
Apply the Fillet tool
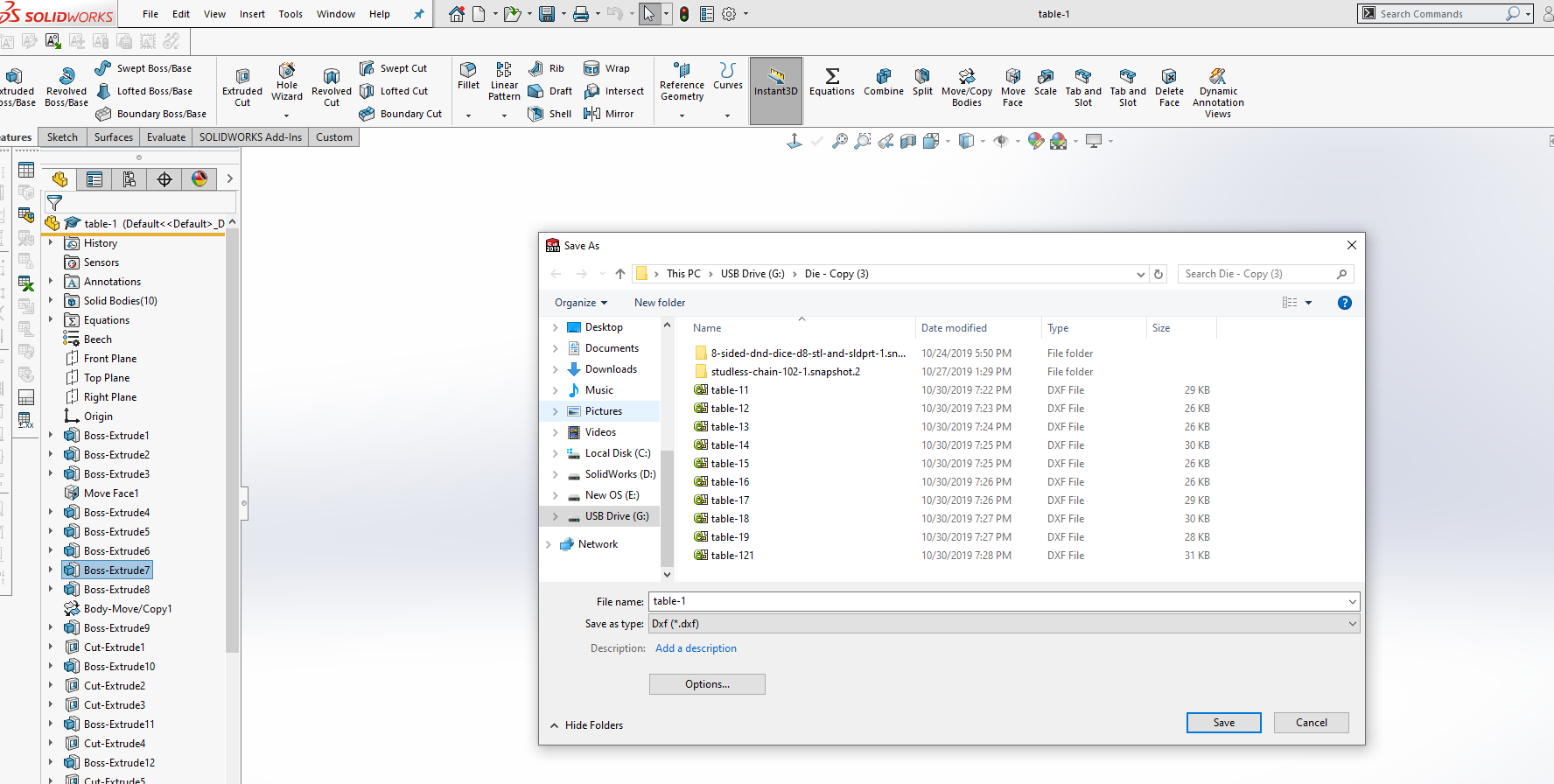tap(468, 77)
